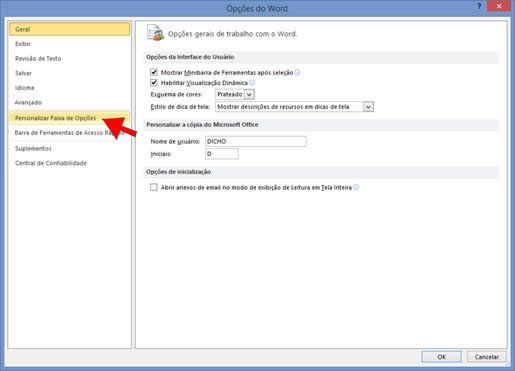Click the general options document icon
Screen dimensions: 515x371
155,33
